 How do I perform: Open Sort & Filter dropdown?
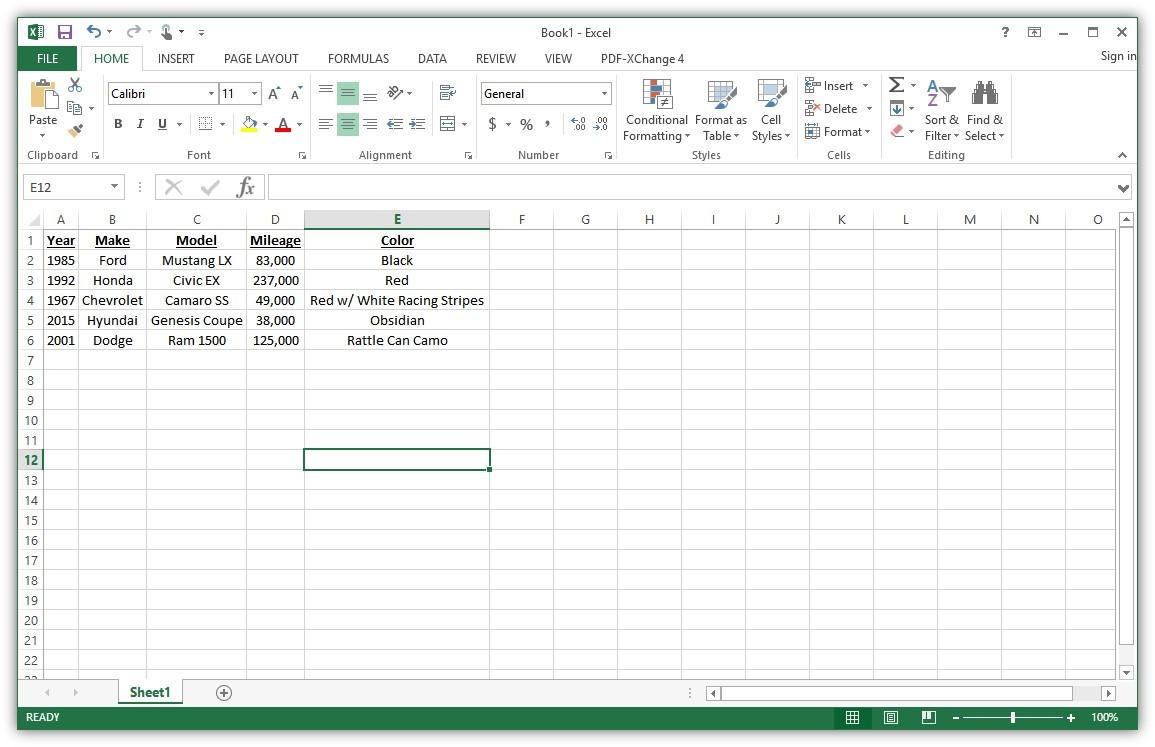click(941, 111)
